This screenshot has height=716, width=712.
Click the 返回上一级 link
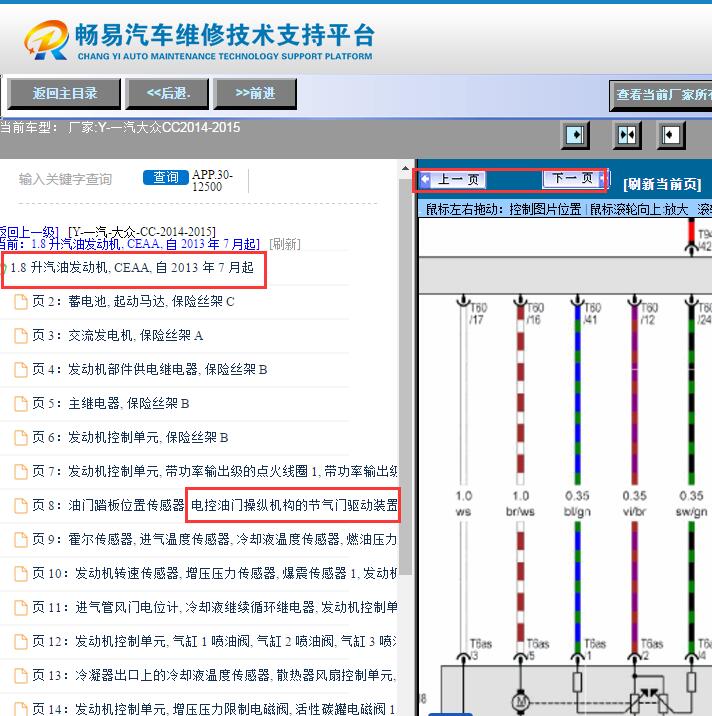pos(28,232)
